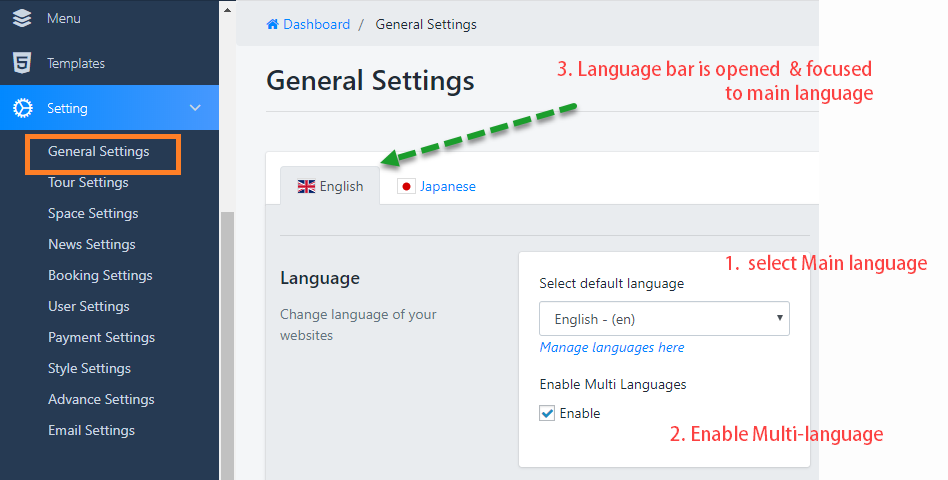Click the Dashboard home icon in breadcrumb

click(x=272, y=24)
